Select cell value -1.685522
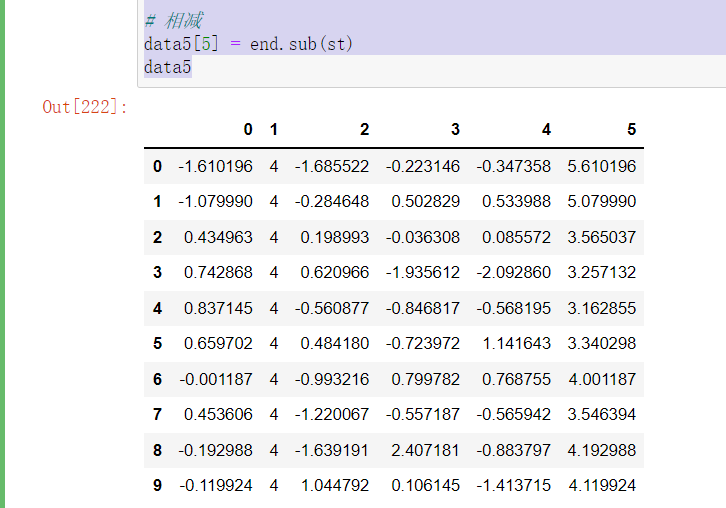Image resolution: width=726 pixels, height=508 pixels. point(332,166)
